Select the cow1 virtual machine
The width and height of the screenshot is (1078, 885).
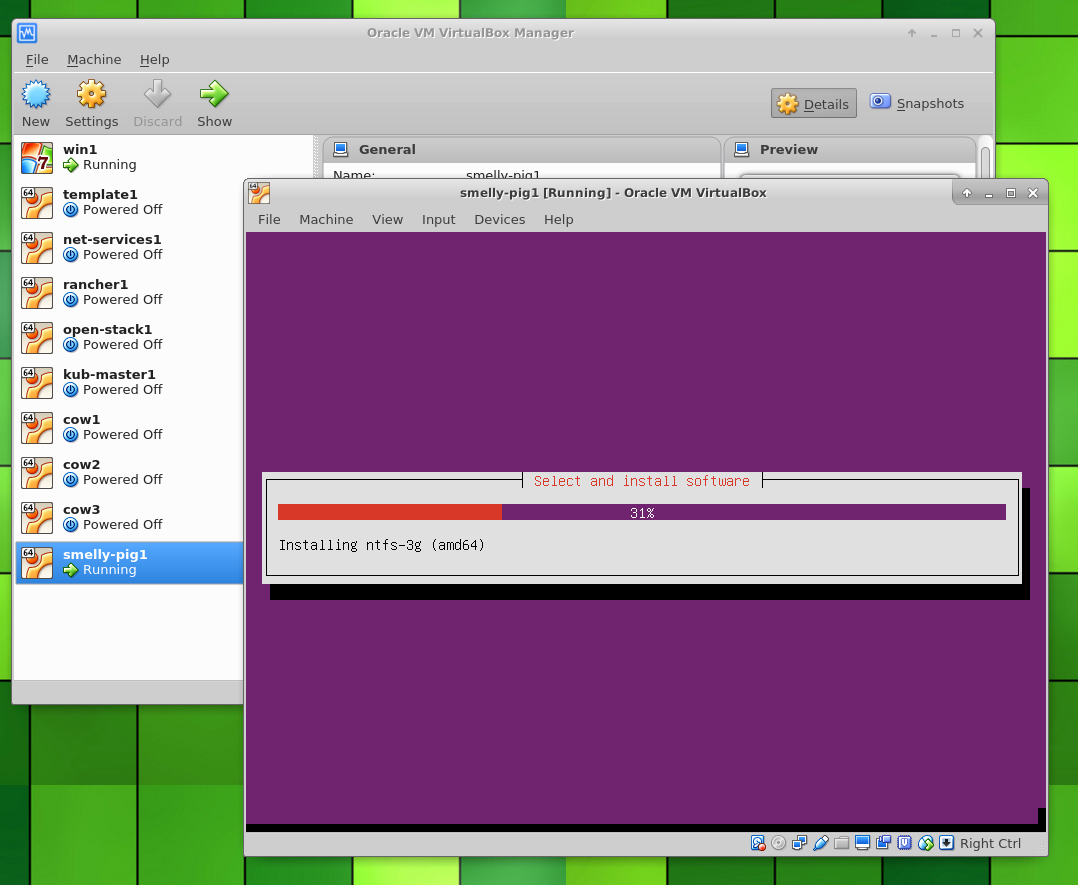tap(129, 428)
